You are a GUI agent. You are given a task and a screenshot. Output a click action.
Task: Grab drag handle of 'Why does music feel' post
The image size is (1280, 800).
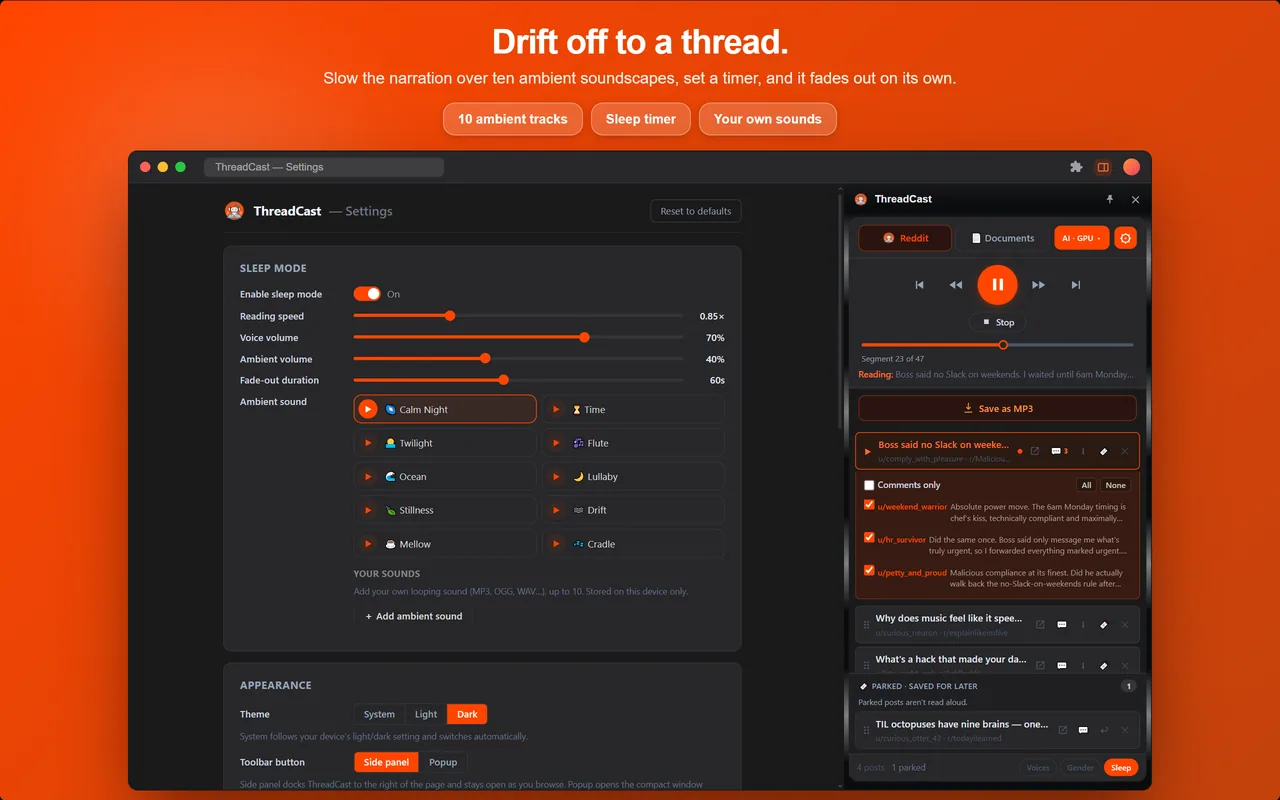[x=867, y=625]
